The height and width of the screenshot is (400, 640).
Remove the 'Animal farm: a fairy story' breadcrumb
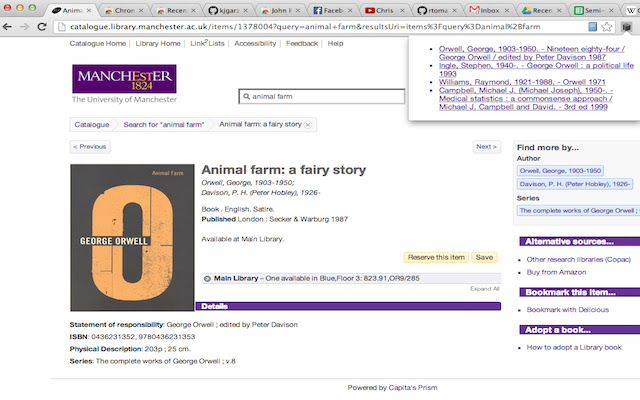tap(308, 125)
